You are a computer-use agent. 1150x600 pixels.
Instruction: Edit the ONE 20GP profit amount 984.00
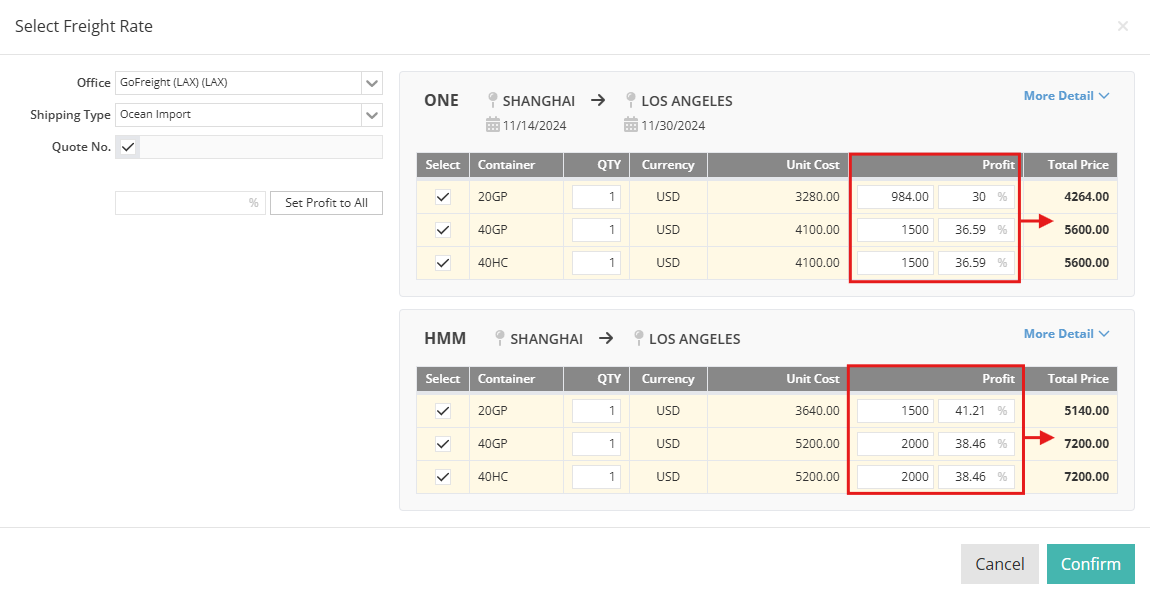pyautogui.click(x=895, y=197)
